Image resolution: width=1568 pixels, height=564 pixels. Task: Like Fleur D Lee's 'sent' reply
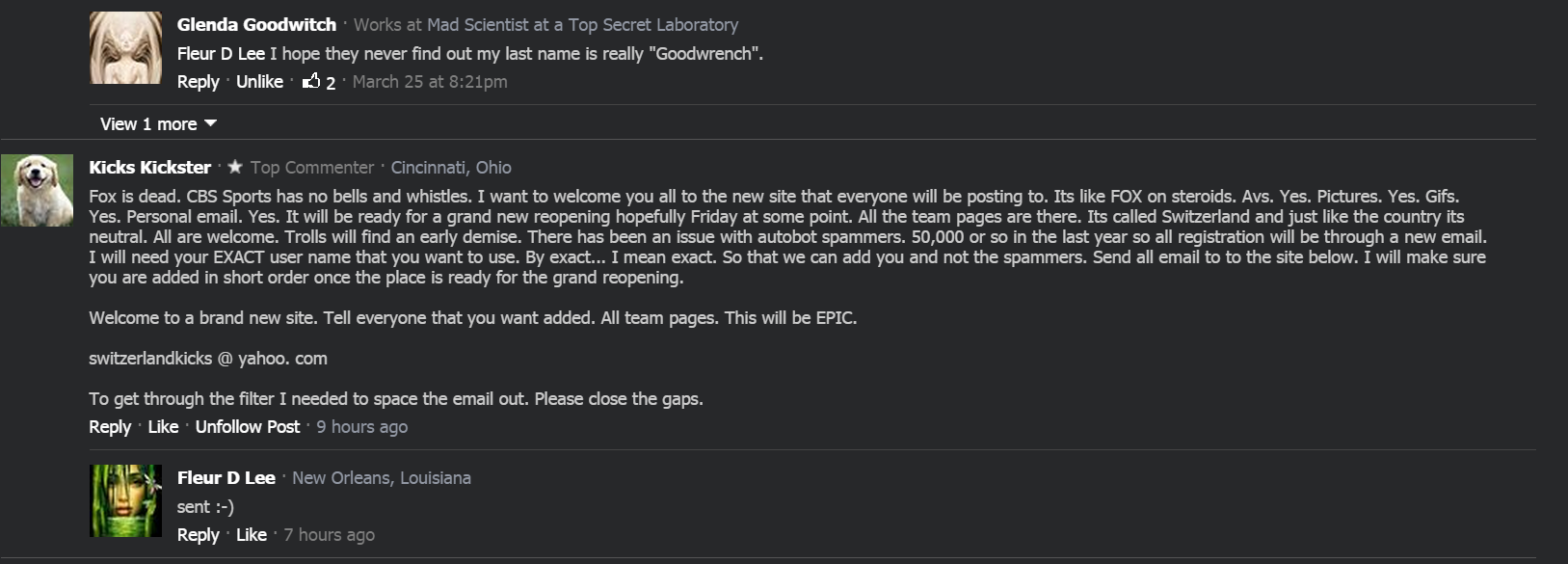tap(252, 535)
